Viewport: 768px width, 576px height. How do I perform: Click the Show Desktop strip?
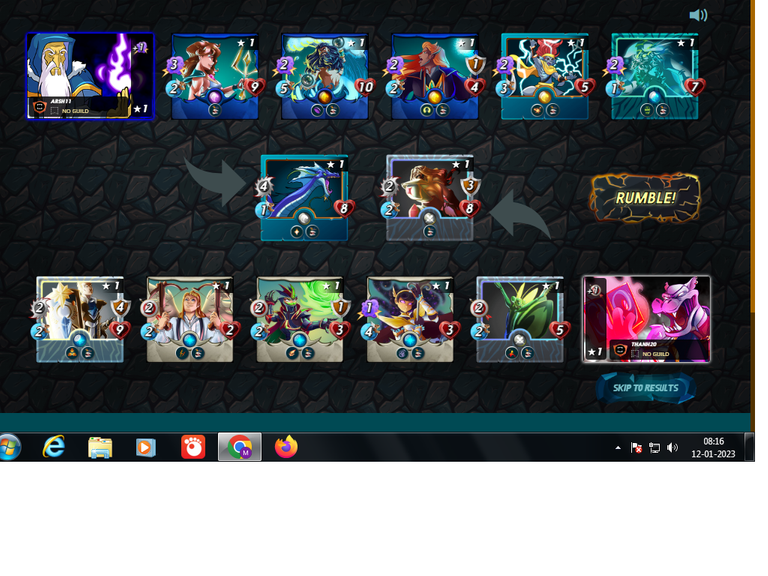(x=749, y=447)
